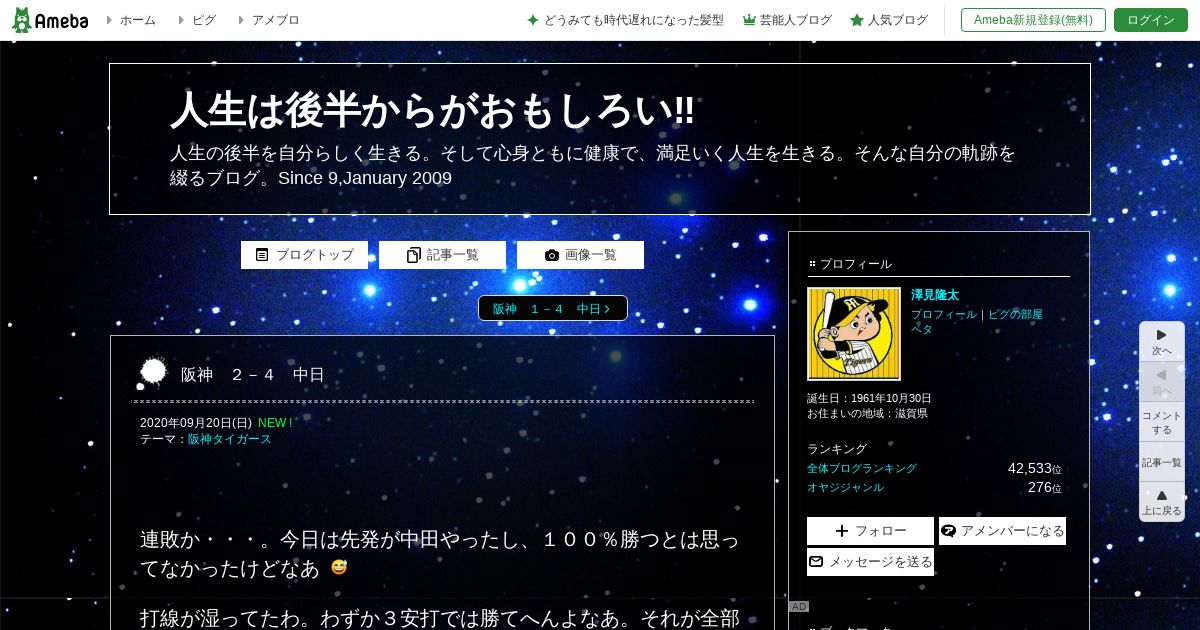
Task: Click the Ameba logo icon
Action: [x=49, y=20]
